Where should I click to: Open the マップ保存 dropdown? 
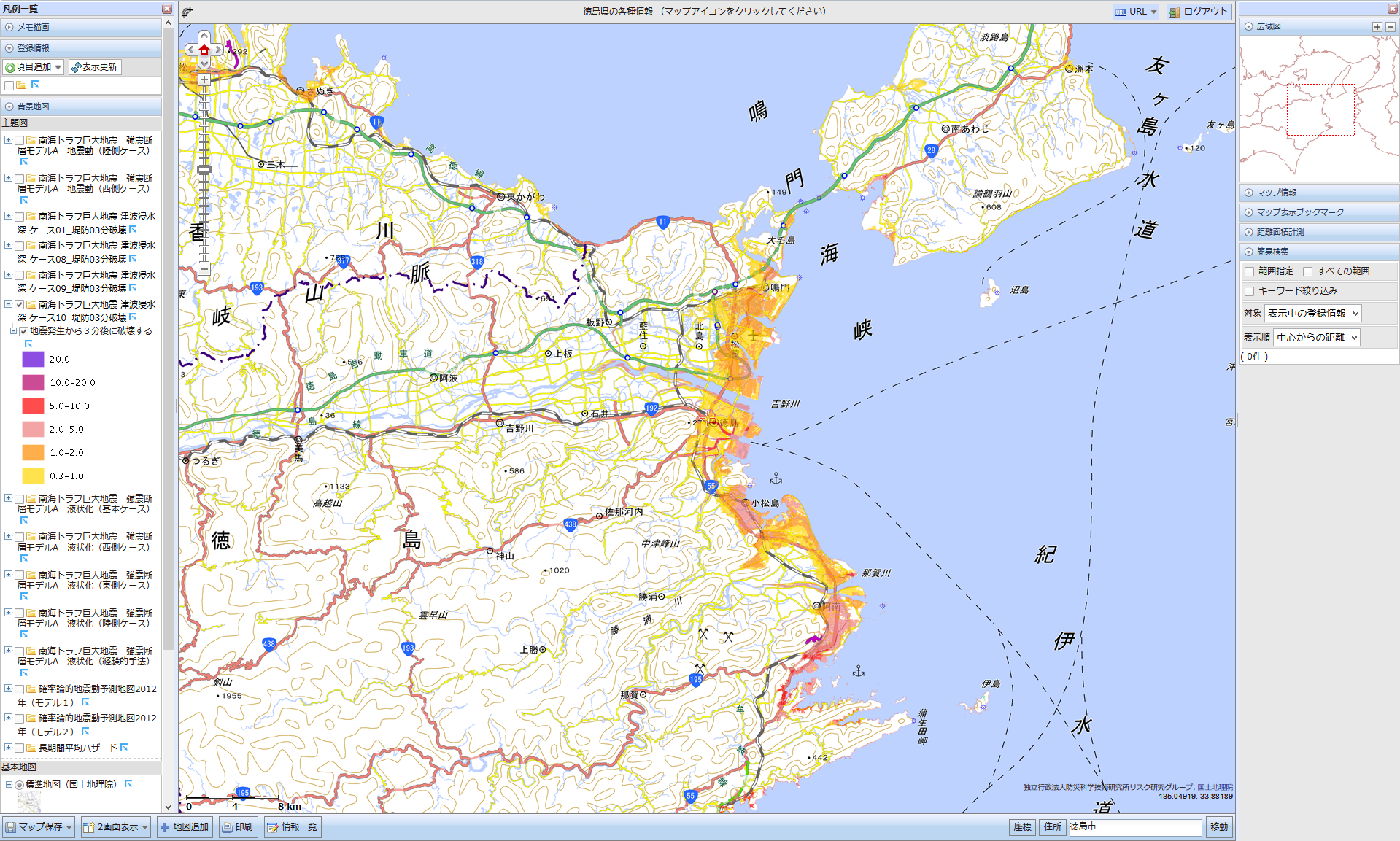click(x=39, y=827)
